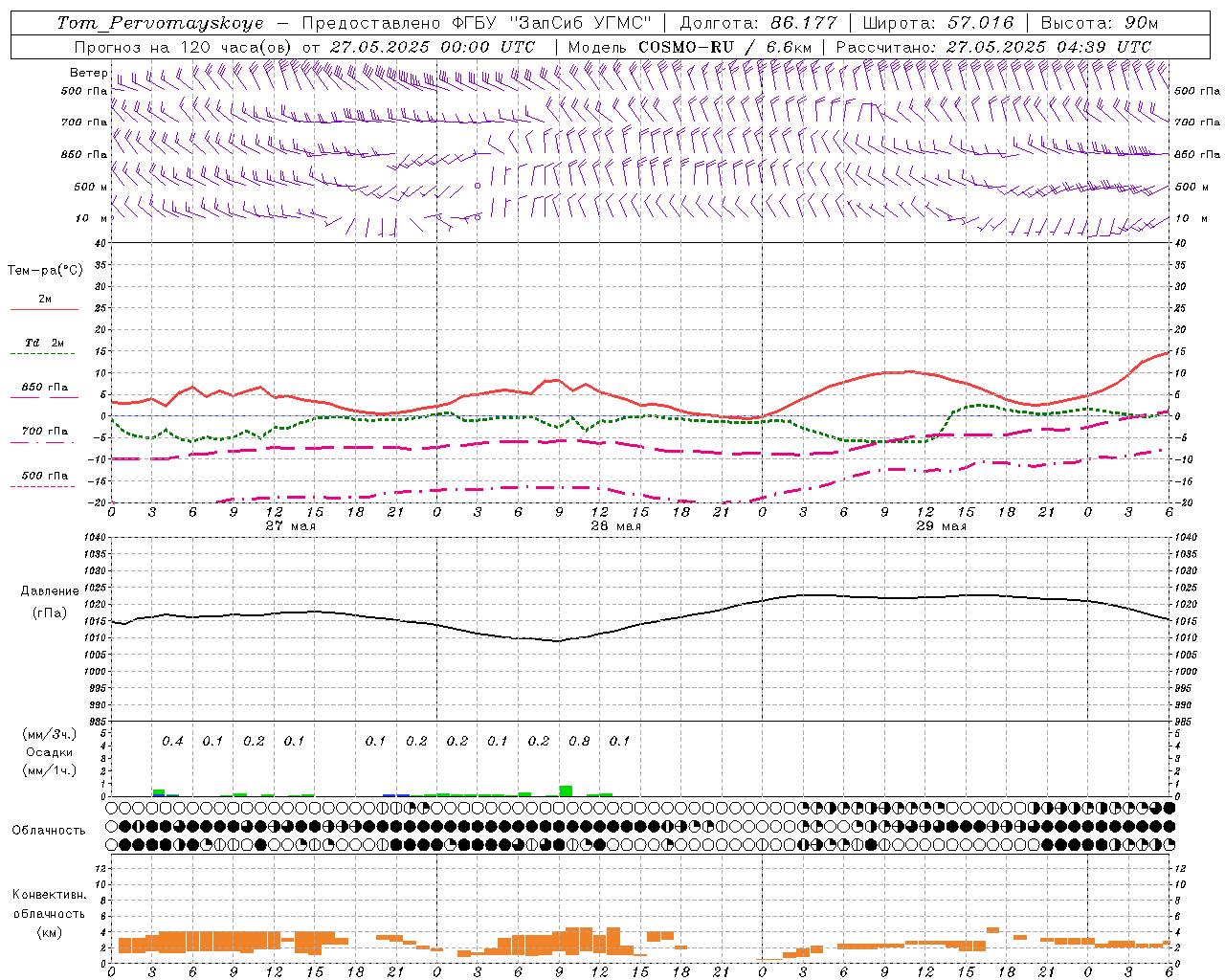1225x980 pixels.
Task: Click the station name Tom_Pervomayskoye in the header
Action: pyautogui.click(x=160, y=24)
